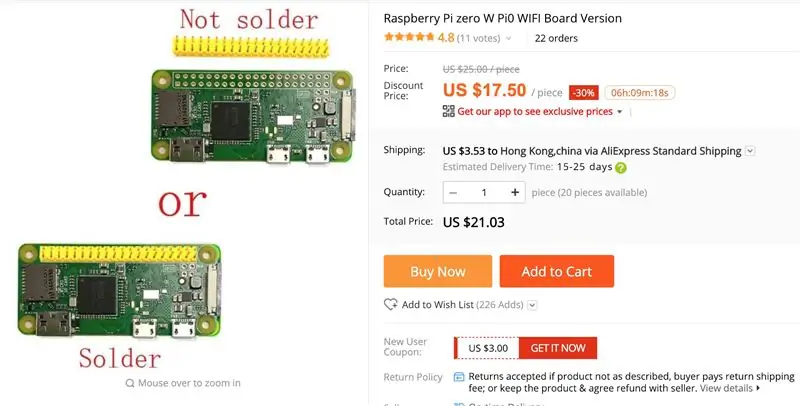Click the wish list heart icon
This screenshot has height=406, width=800.
[390, 304]
